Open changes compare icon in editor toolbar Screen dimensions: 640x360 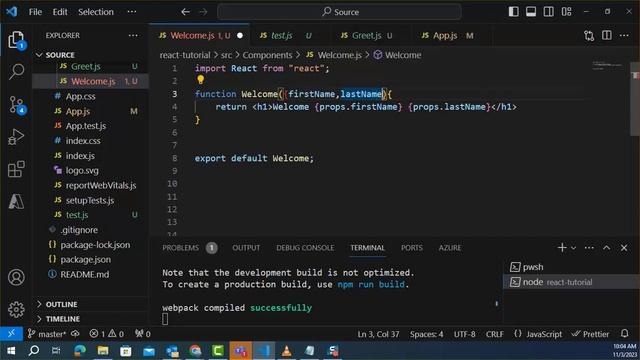(x=589, y=36)
